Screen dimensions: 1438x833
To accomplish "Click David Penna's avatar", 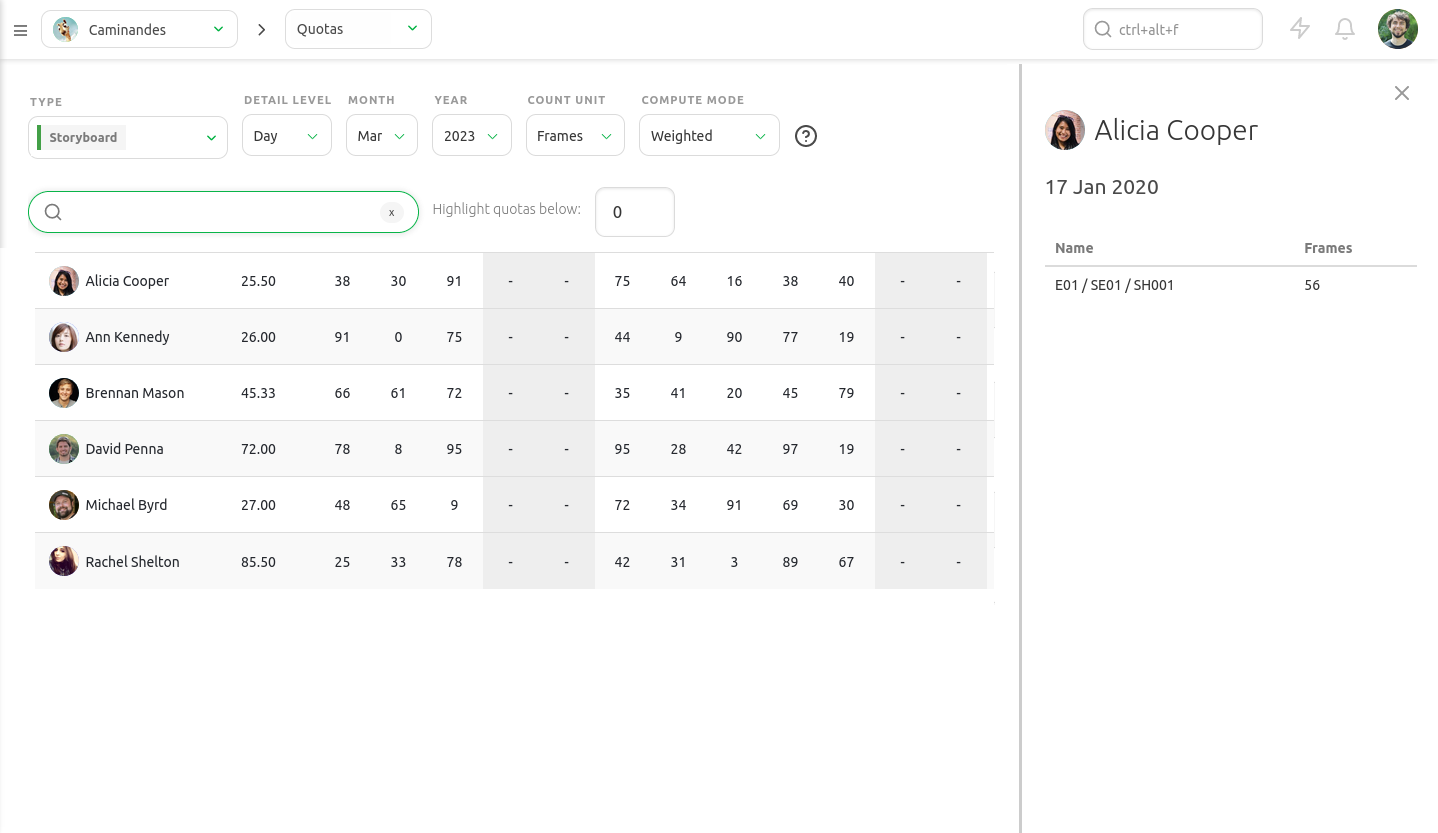I will 64,449.
